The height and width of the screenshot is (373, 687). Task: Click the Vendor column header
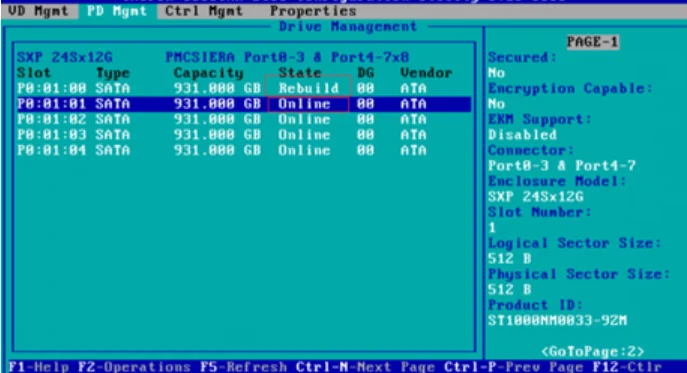426,73
